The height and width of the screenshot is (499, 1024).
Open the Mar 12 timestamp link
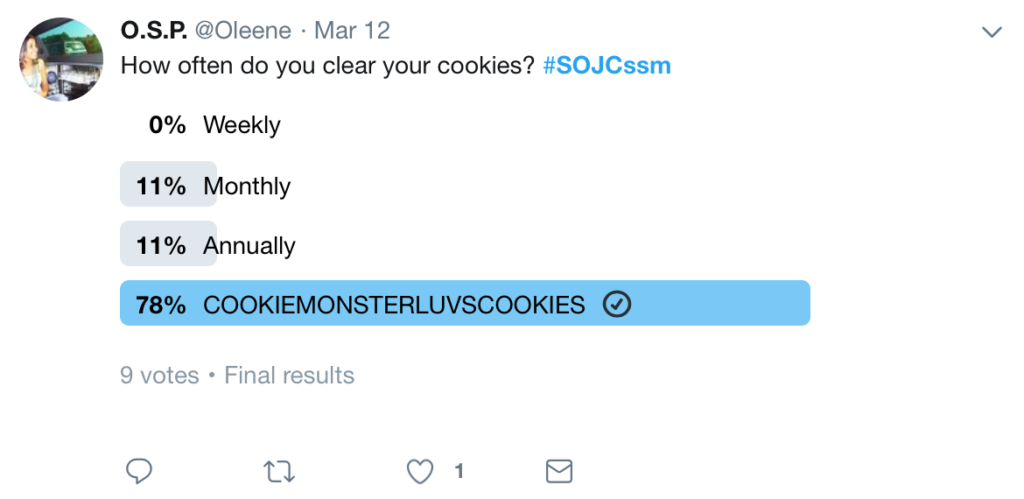pos(352,30)
